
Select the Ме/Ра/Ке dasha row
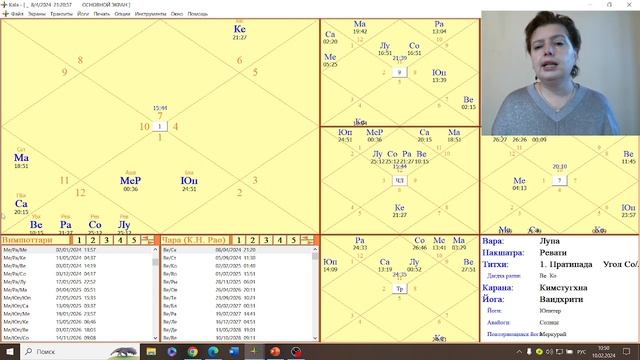pyautogui.click(x=77, y=258)
